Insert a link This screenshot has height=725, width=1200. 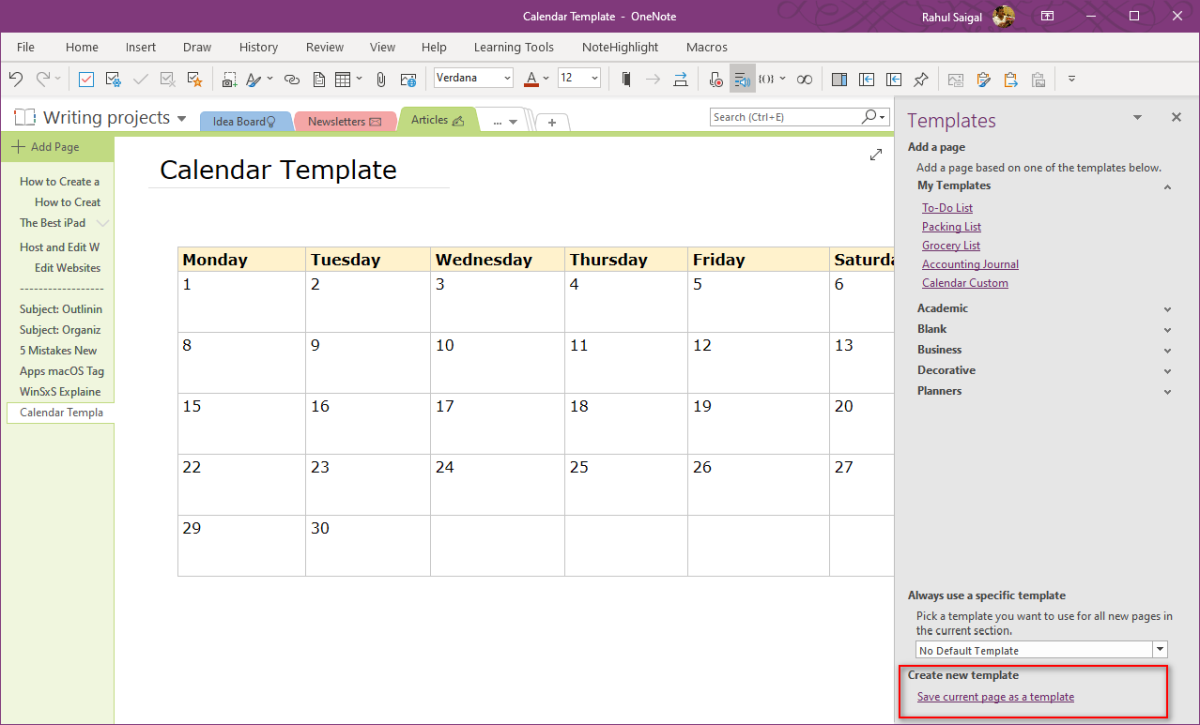tap(291, 78)
